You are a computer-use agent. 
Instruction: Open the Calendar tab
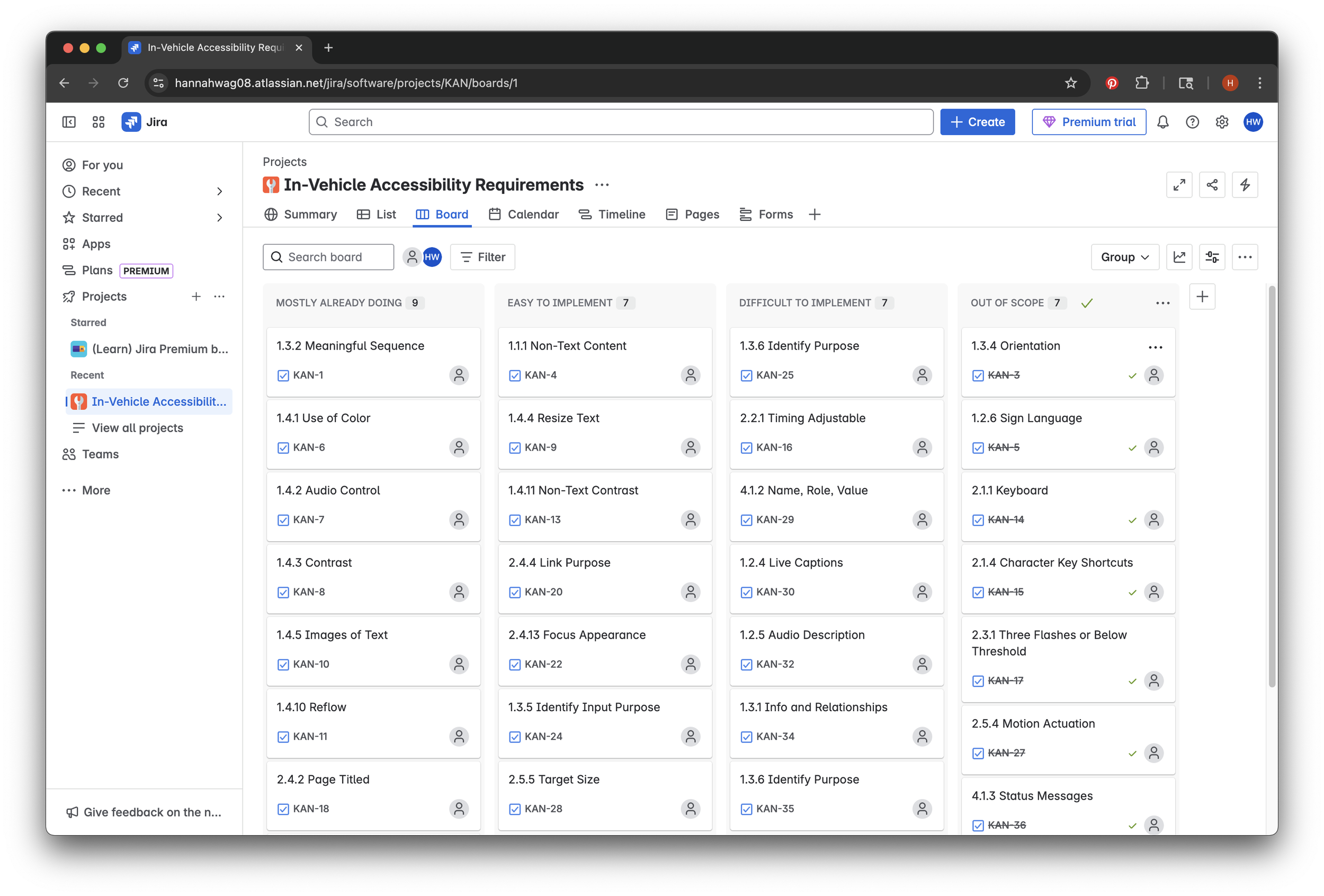[523, 214]
